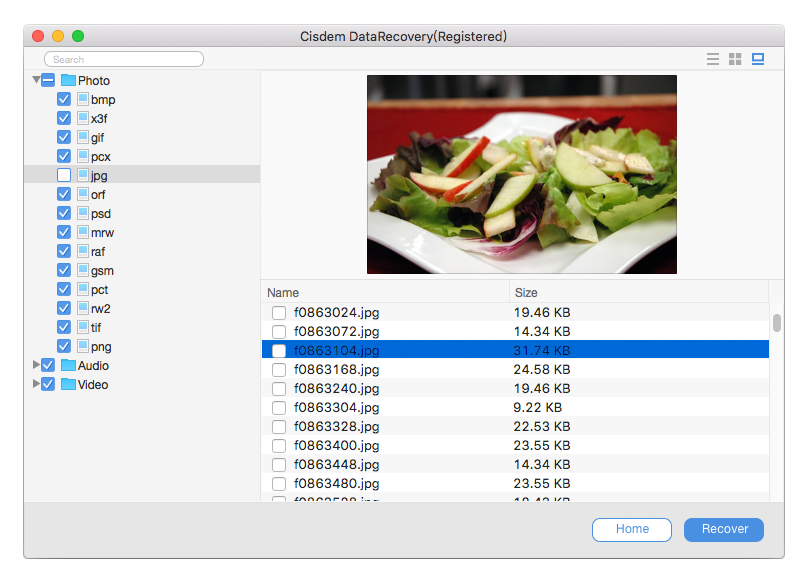Click the gsm file type icon
Screen dimensions: 811x584
[83, 270]
